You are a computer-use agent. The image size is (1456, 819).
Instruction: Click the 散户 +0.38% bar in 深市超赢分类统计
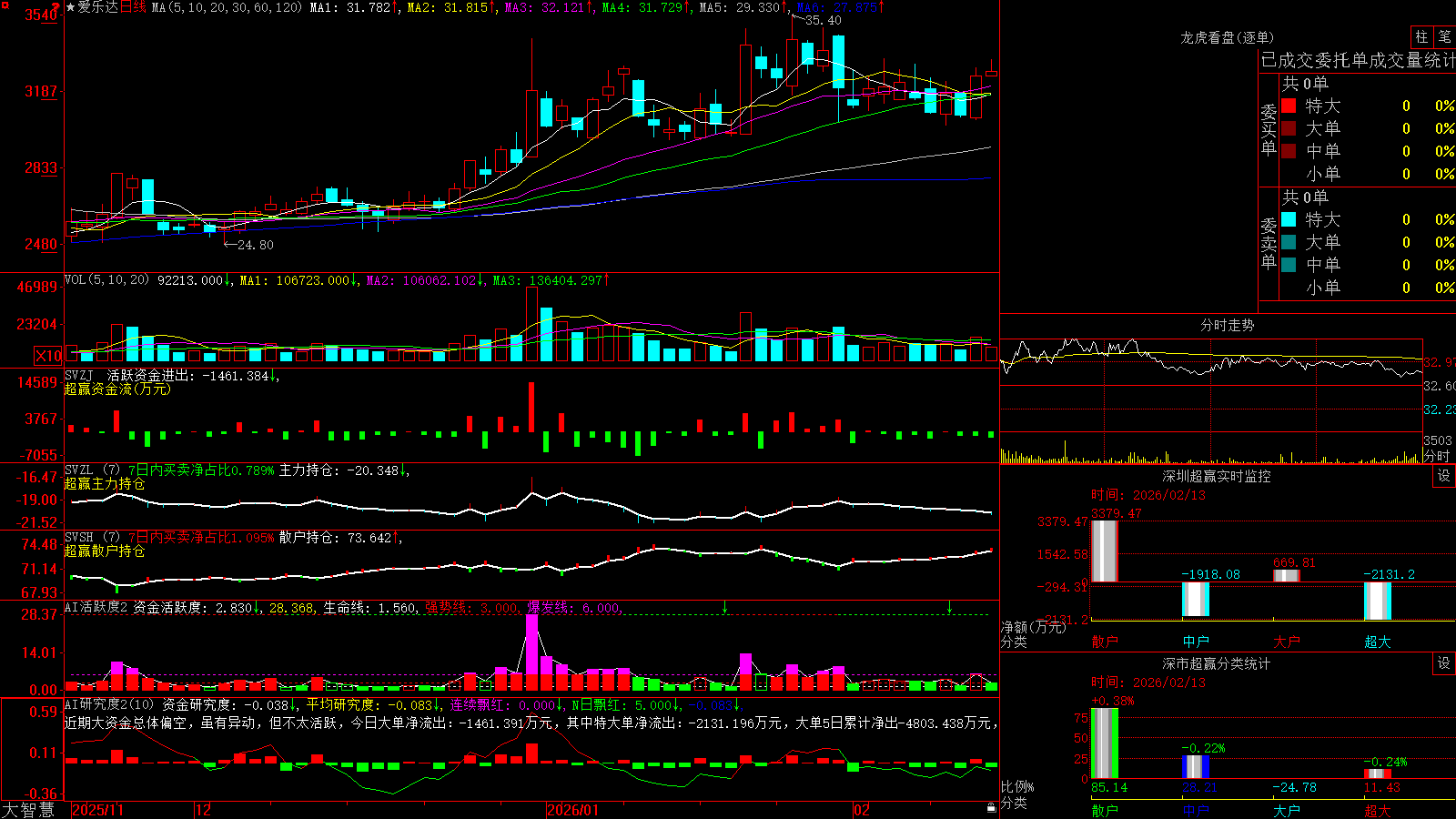[x=1105, y=743]
